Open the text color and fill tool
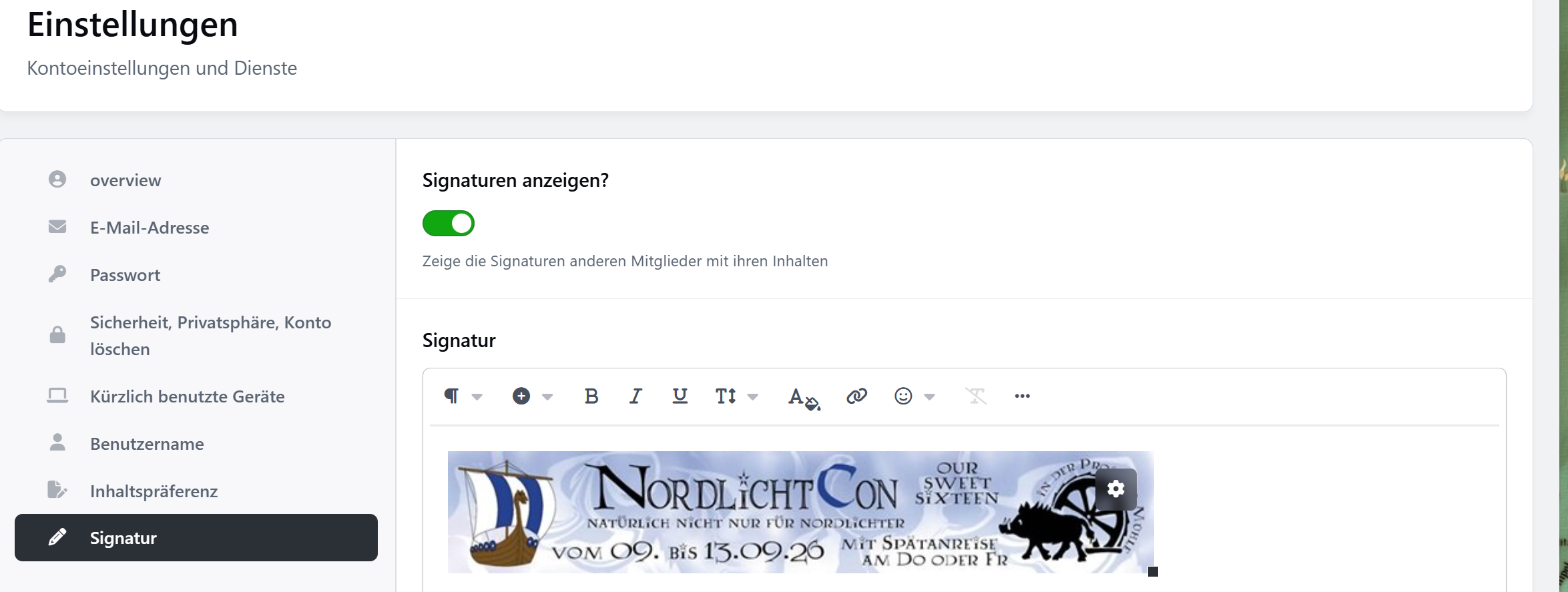This screenshot has height=592, width=1568. 804,398
